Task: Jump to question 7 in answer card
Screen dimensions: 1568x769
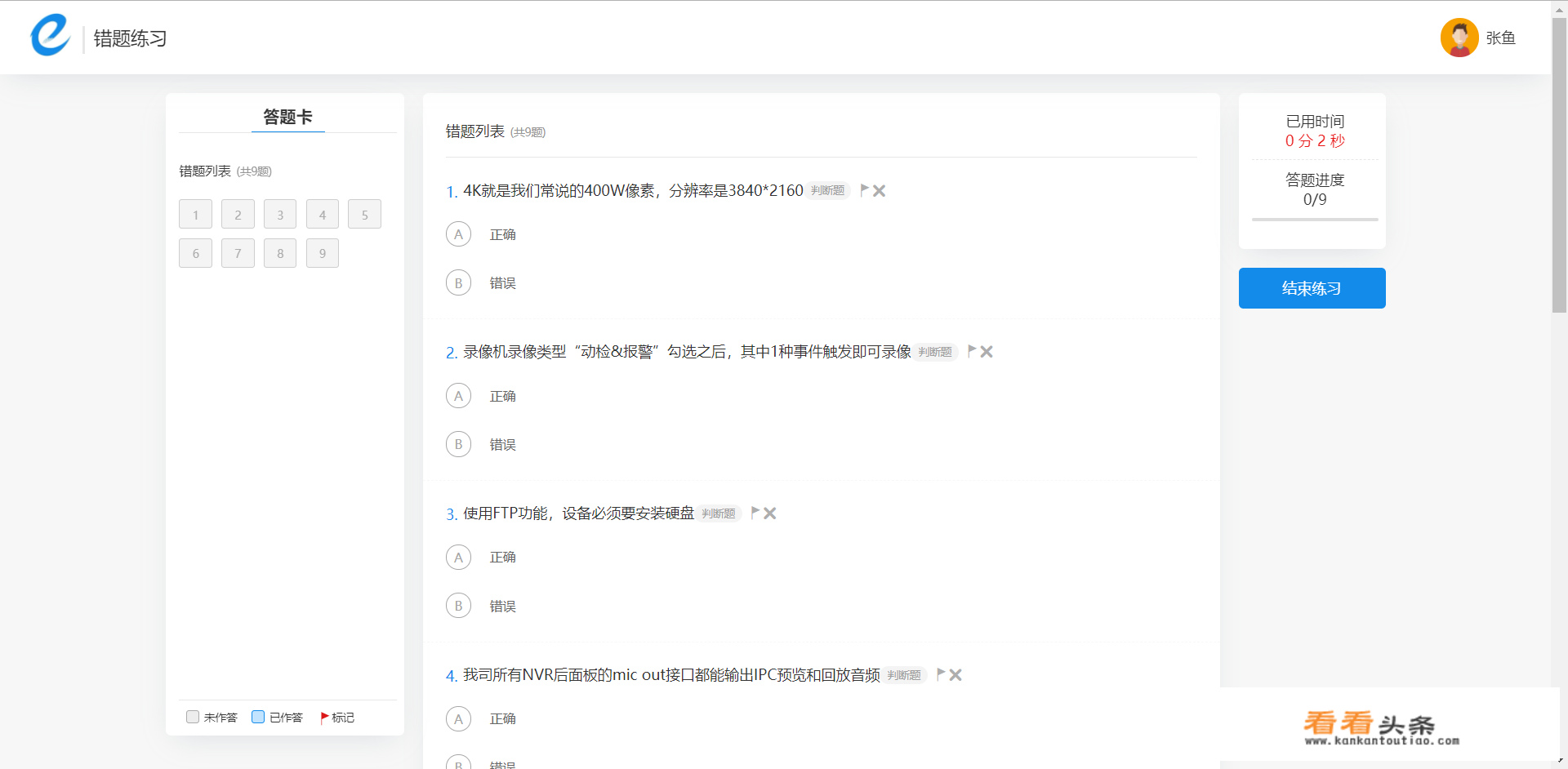Action: point(238,253)
